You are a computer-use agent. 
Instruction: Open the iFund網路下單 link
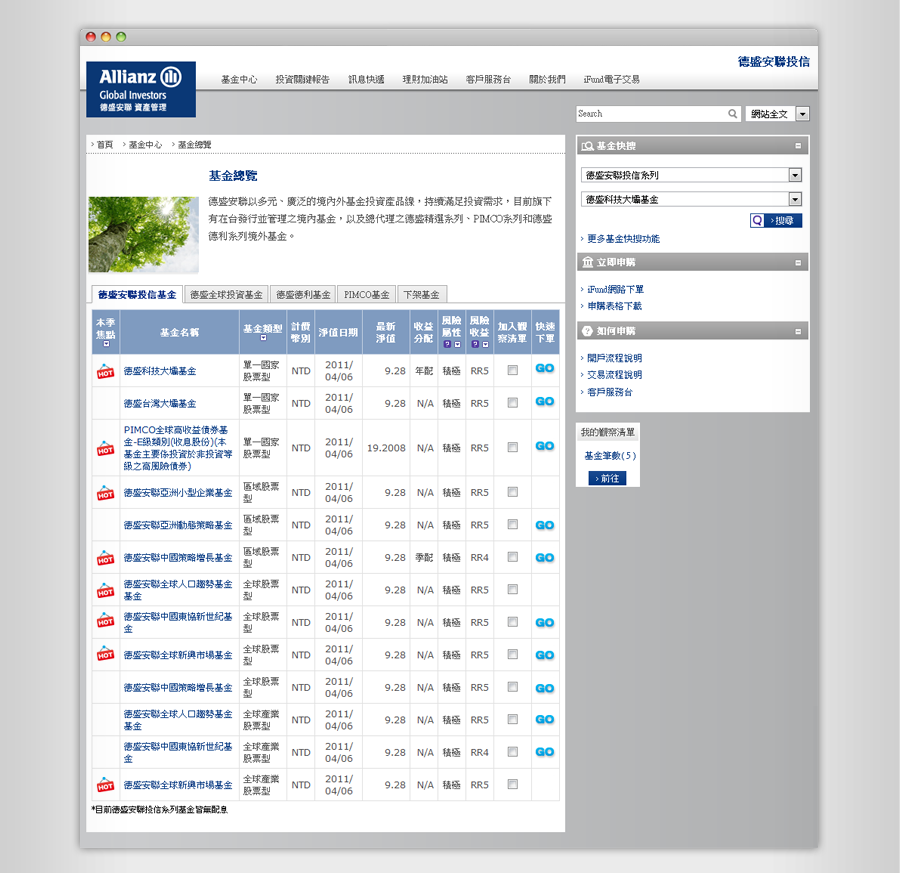[615, 289]
